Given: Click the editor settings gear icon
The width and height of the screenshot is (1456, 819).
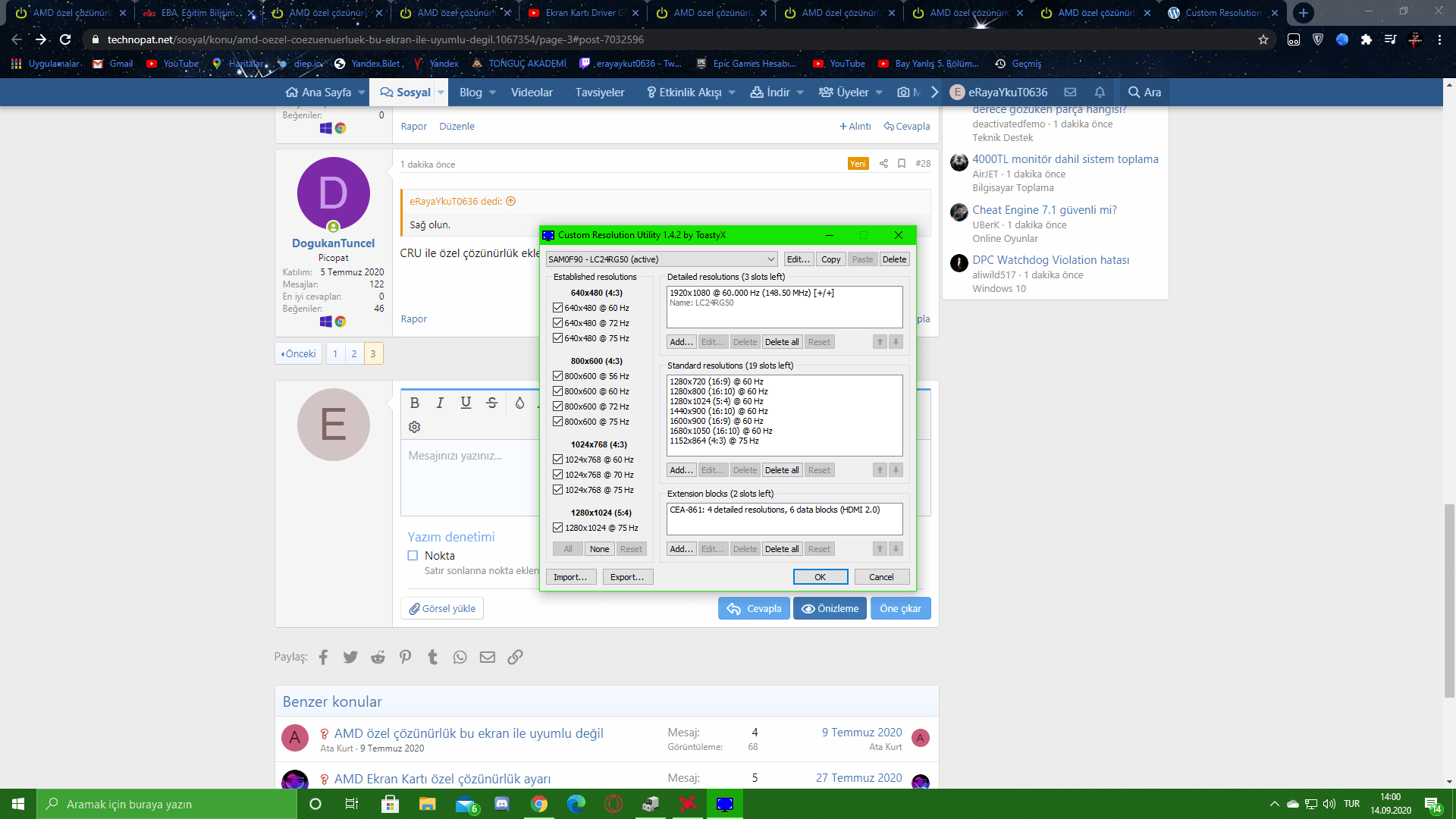Looking at the screenshot, I should 414,427.
